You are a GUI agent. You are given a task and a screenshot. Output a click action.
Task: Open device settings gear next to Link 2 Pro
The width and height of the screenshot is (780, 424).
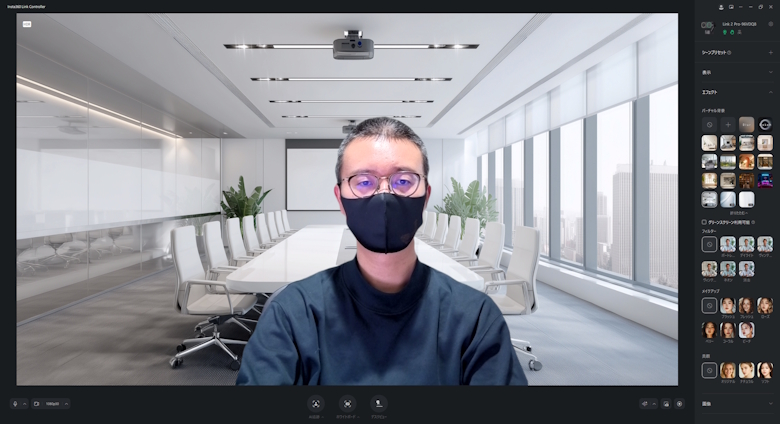(770, 24)
